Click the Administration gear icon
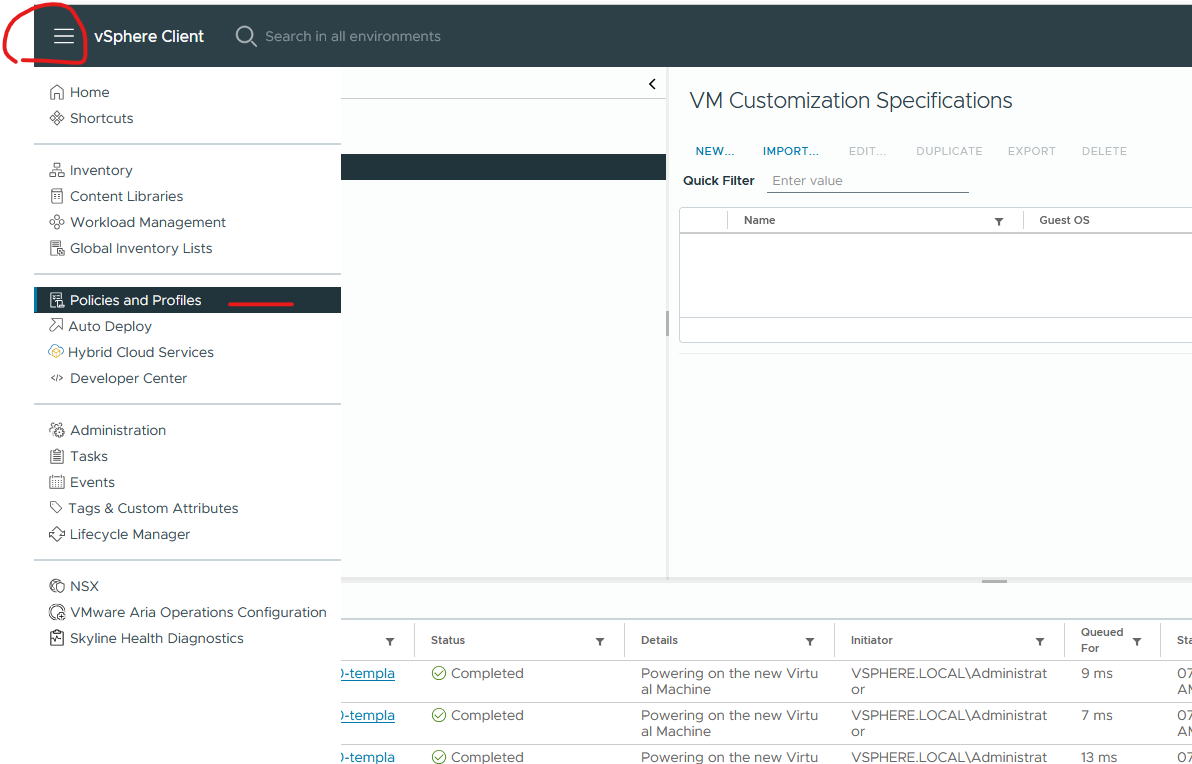Image resolution: width=1192 pixels, height=764 pixels. pos(56,430)
